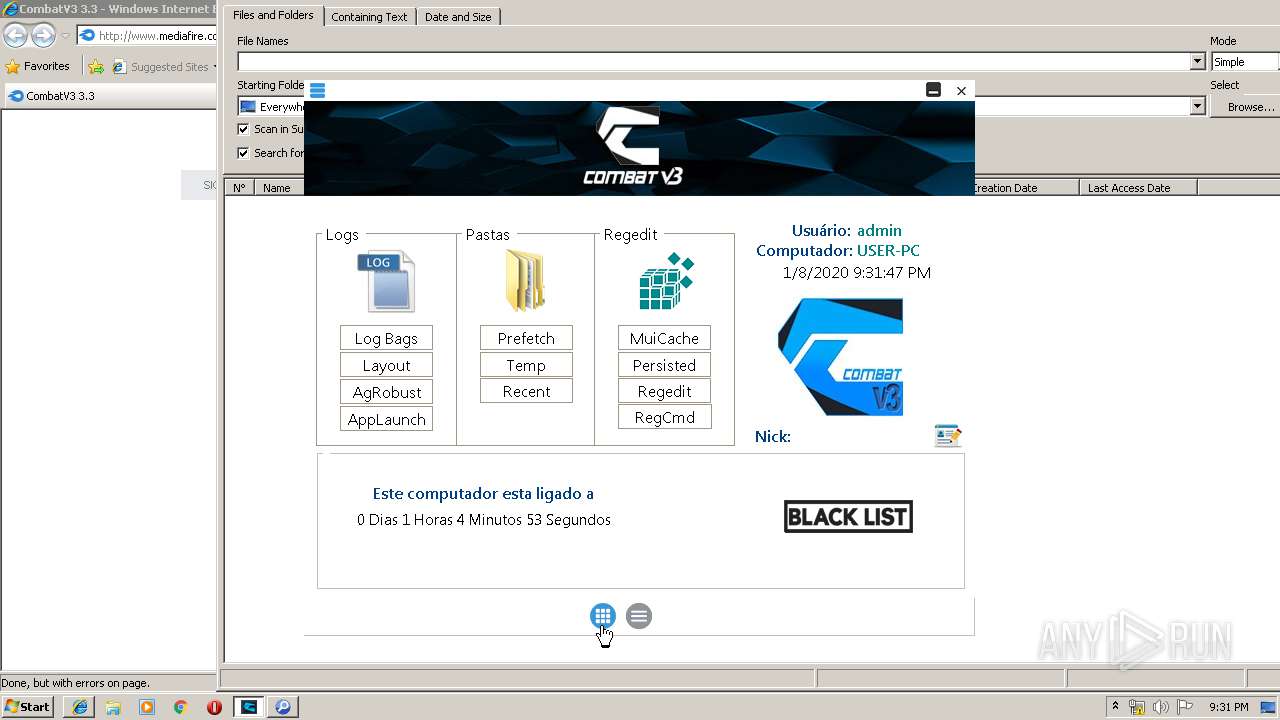This screenshot has height=720, width=1280.
Task: Open the Opera icon in taskbar
Action: (x=214, y=706)
